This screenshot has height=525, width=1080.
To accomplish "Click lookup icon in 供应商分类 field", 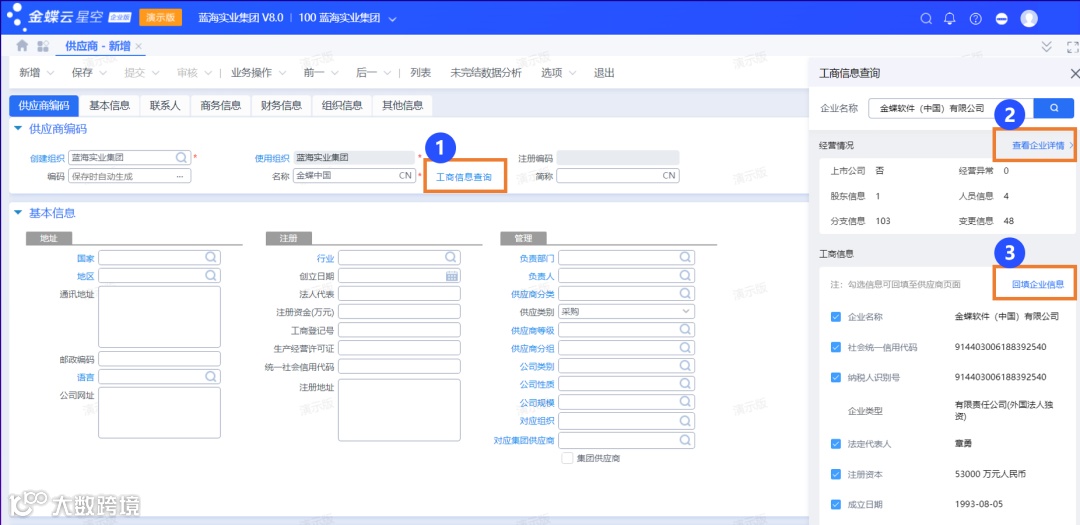I will (685, 294).
